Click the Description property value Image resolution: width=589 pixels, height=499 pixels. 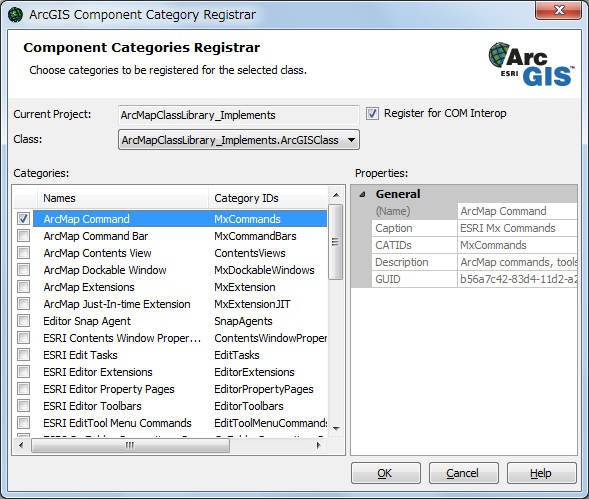(517, 262)
